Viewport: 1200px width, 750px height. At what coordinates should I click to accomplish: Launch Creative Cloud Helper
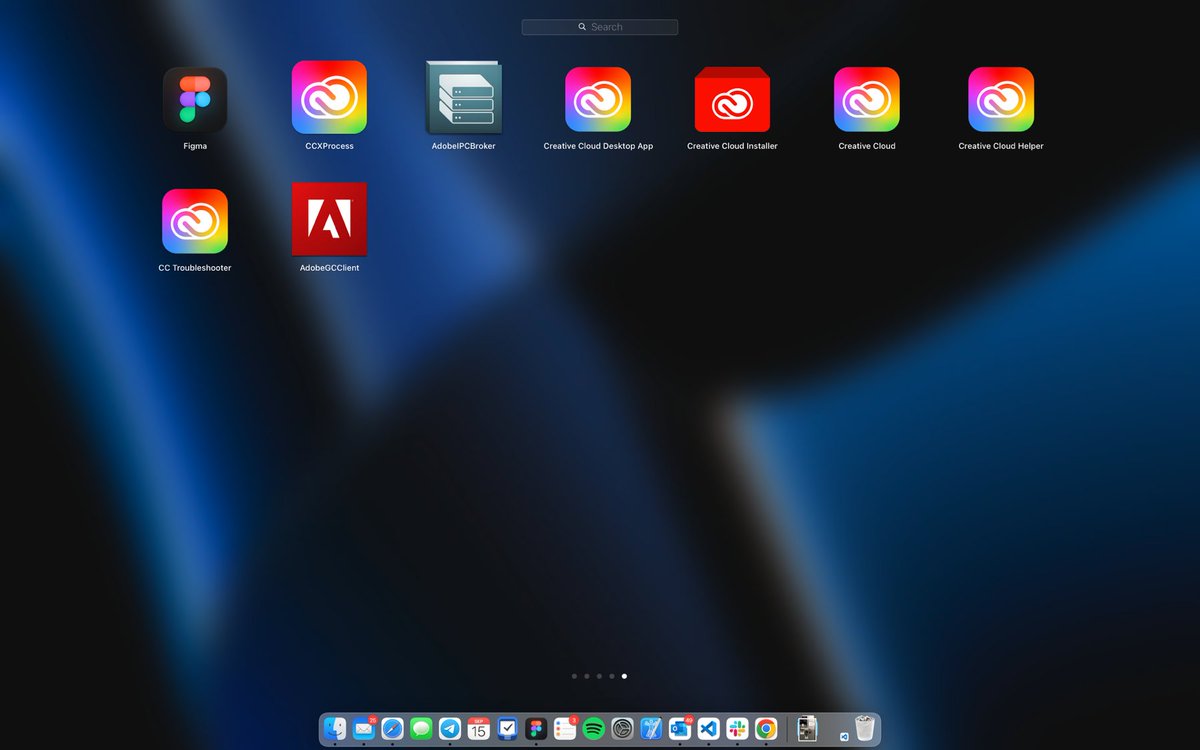coord(1000,100)
